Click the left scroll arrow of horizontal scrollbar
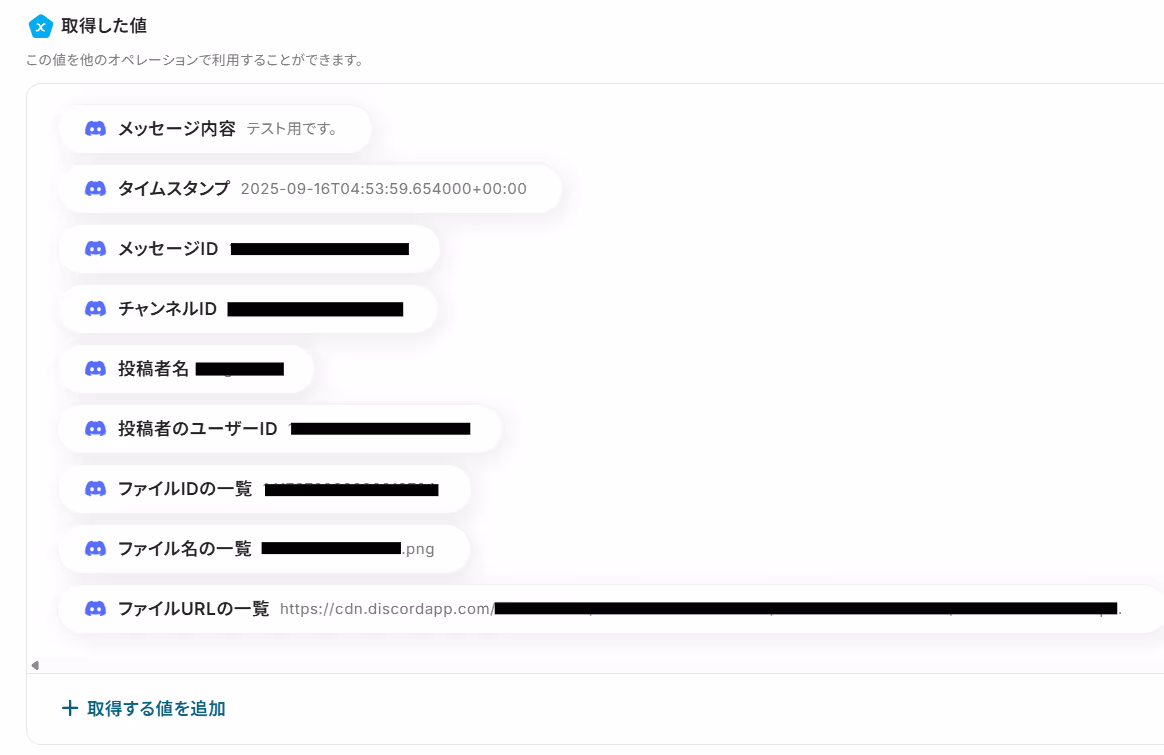The width and height of the screenshot is (1164, 755). 35,665
